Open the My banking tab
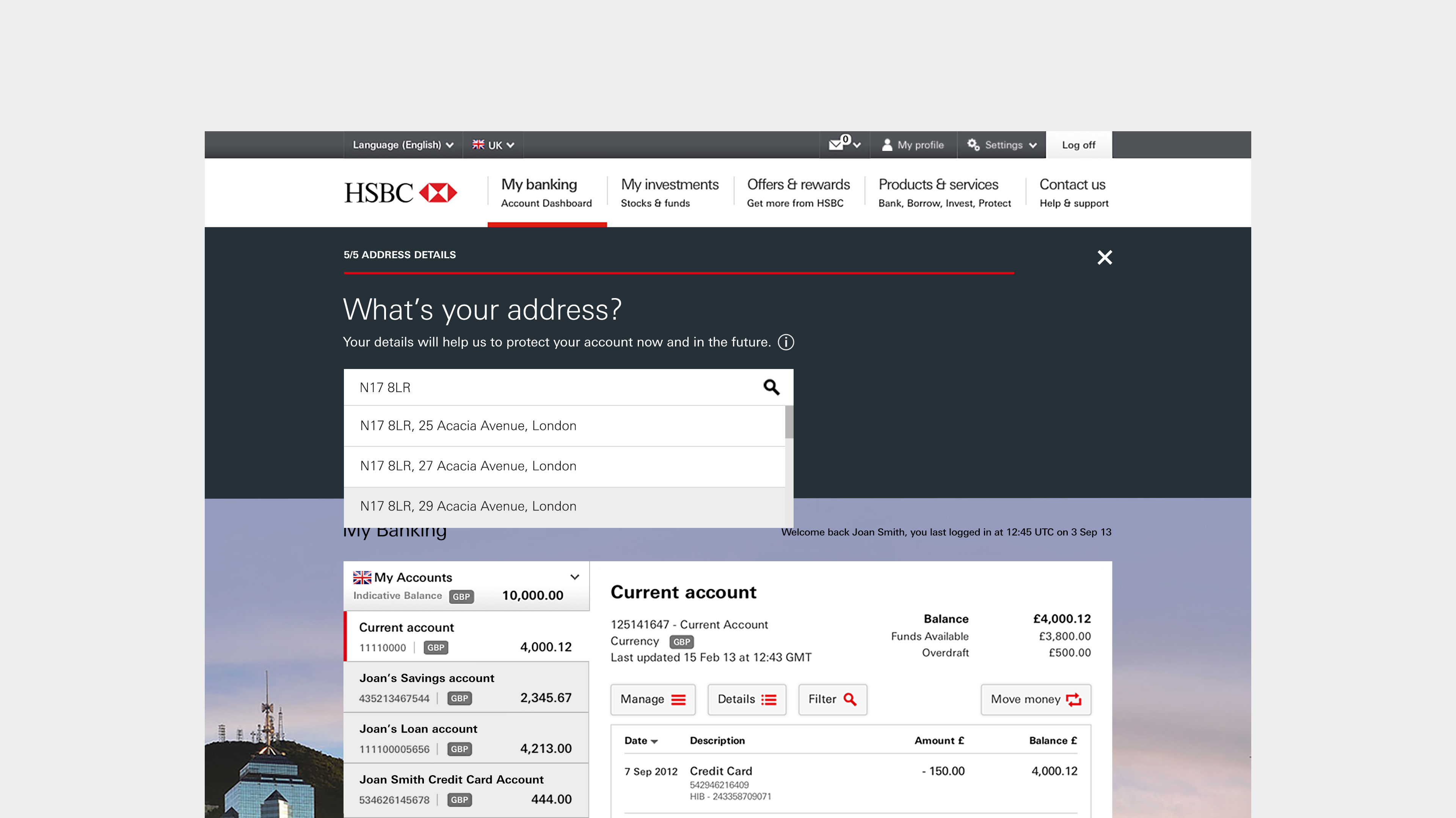 coord(546,193)
